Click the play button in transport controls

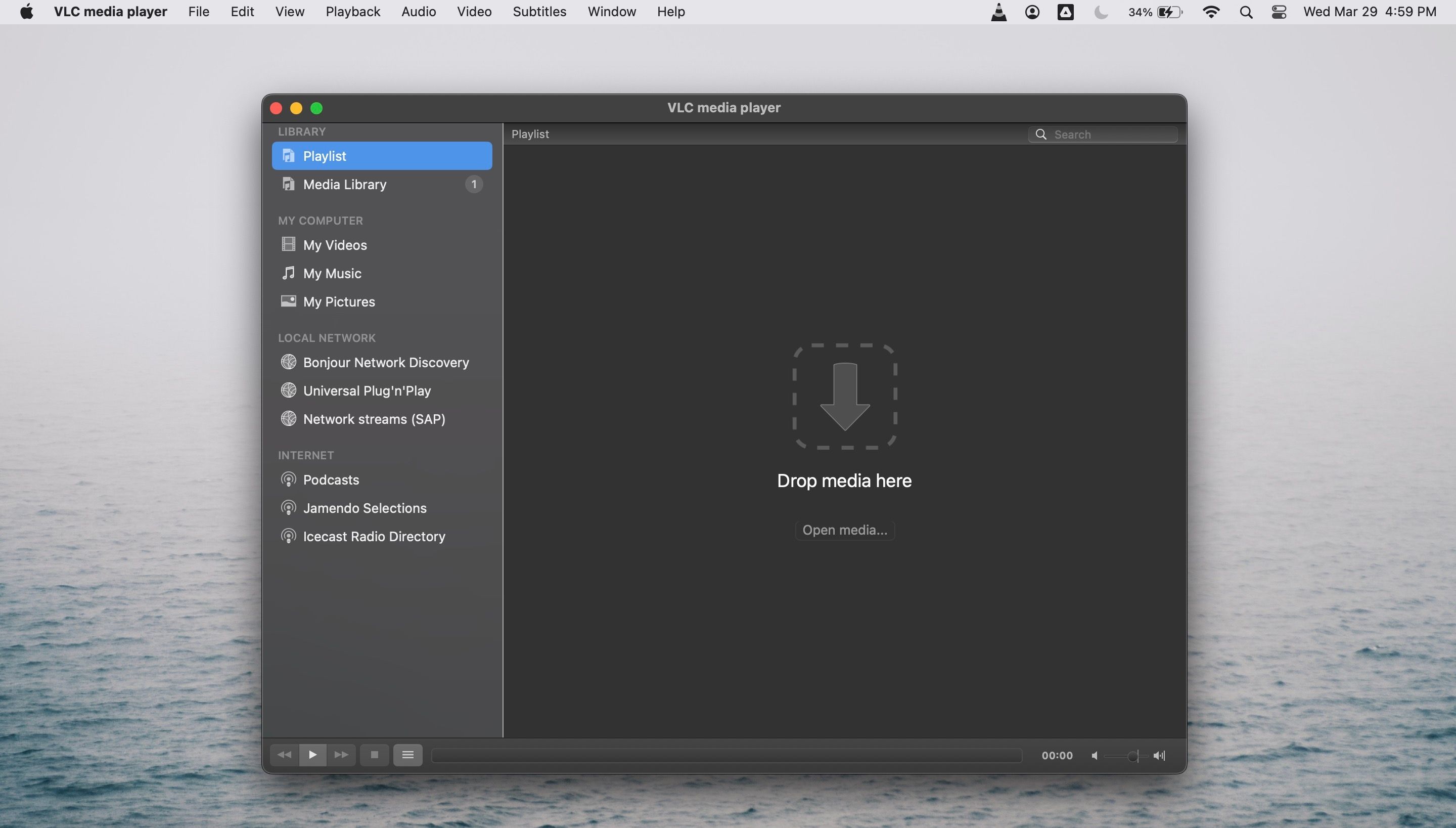coord(312,755)
